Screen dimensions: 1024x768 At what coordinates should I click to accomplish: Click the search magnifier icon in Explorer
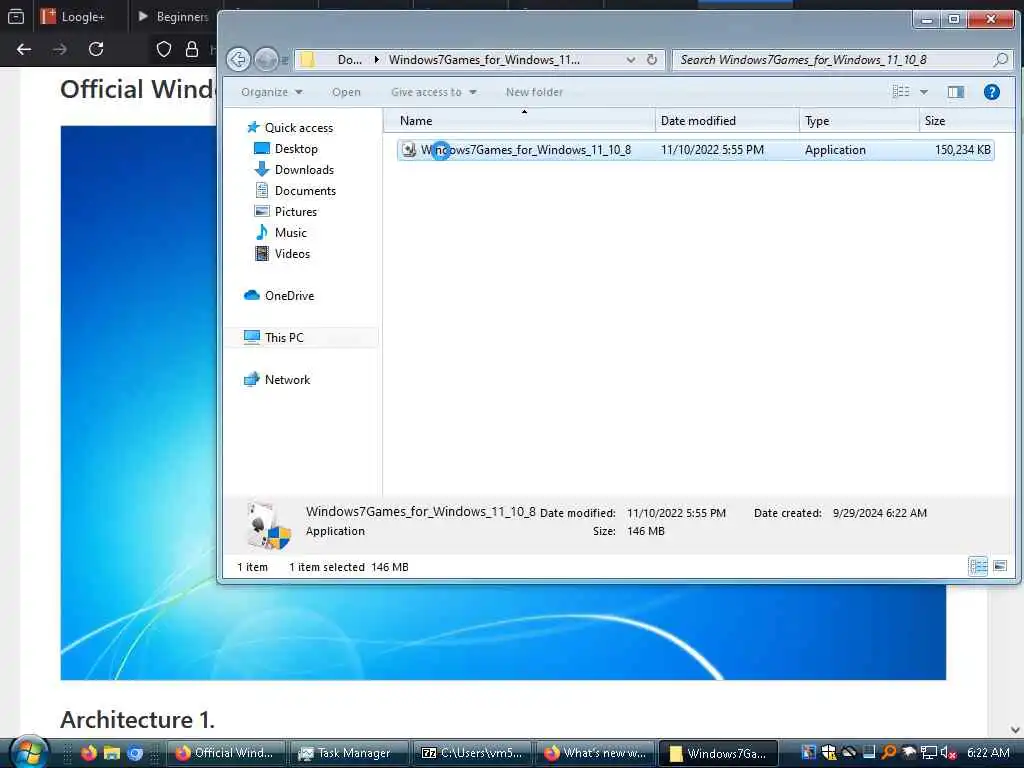tap(1000, 59)
